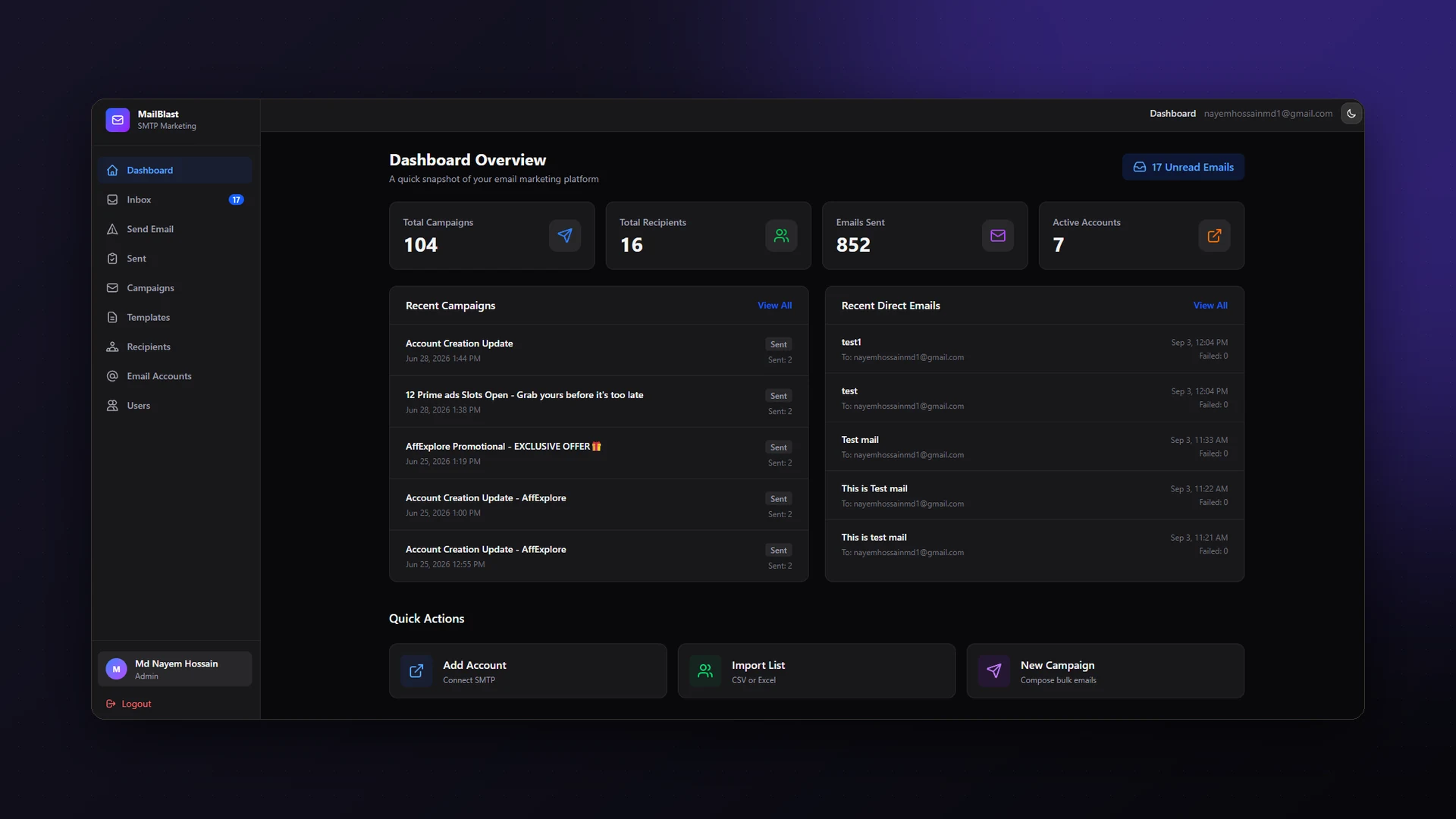This screenshot has height=819, width=1456.
Task: Click the Dashboard breadcrumb in top bar
Action: pyautogui.click(x=1172, y=114)
